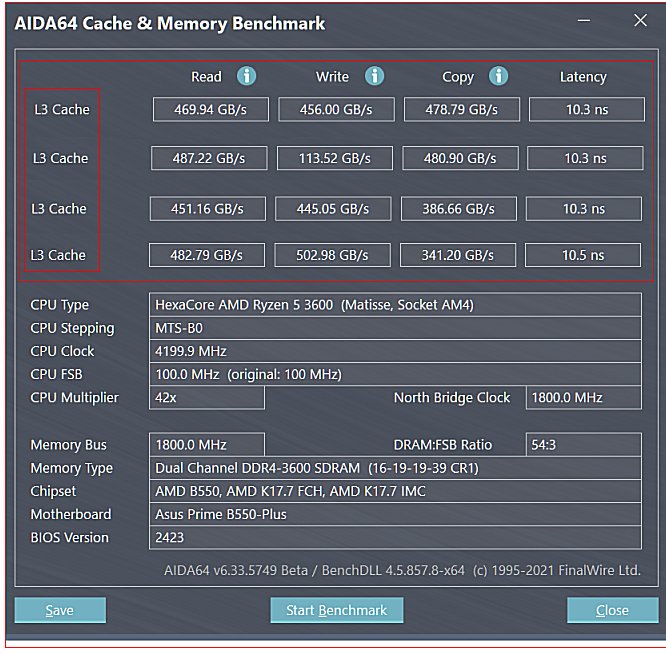The width and height of the screenshot is (666, 654).
Task: Click the info icon next to Read
Action: pyautogui.click(x=246, y=76)
